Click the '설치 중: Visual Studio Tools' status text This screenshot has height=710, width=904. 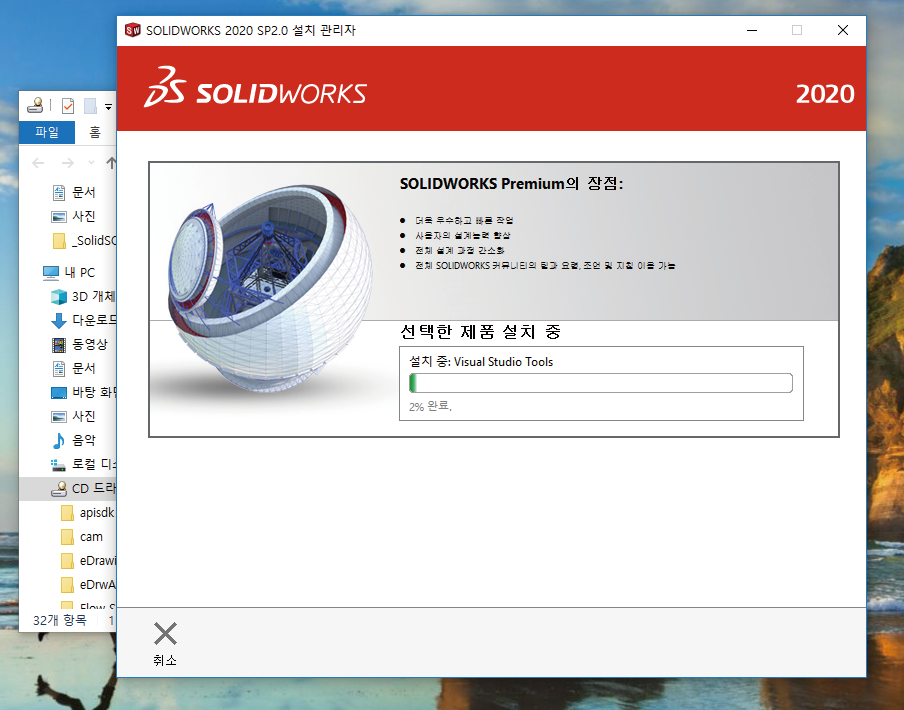pyautogui.click(x=481, y=362)
